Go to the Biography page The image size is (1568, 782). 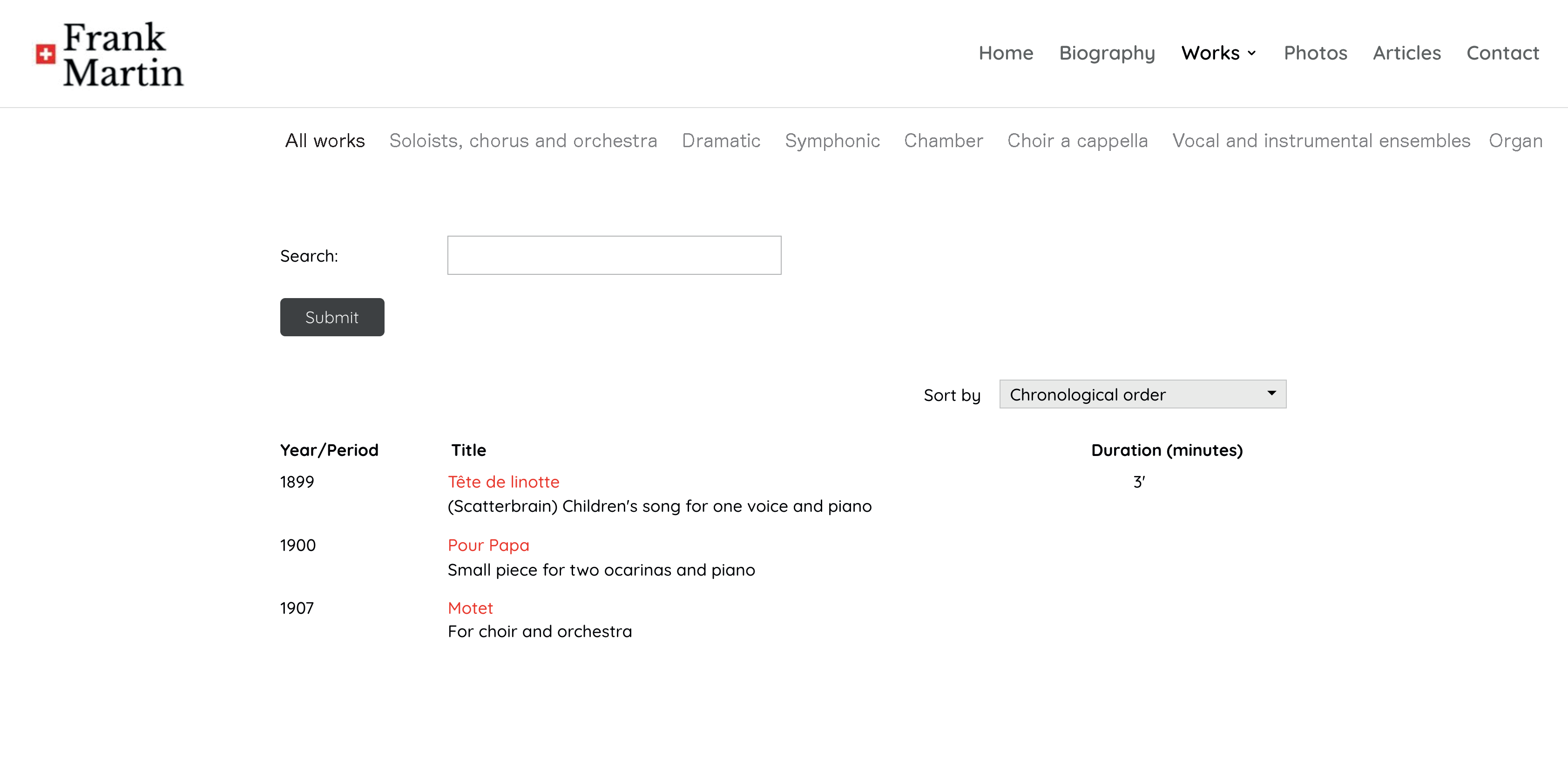click(1107, 53)
